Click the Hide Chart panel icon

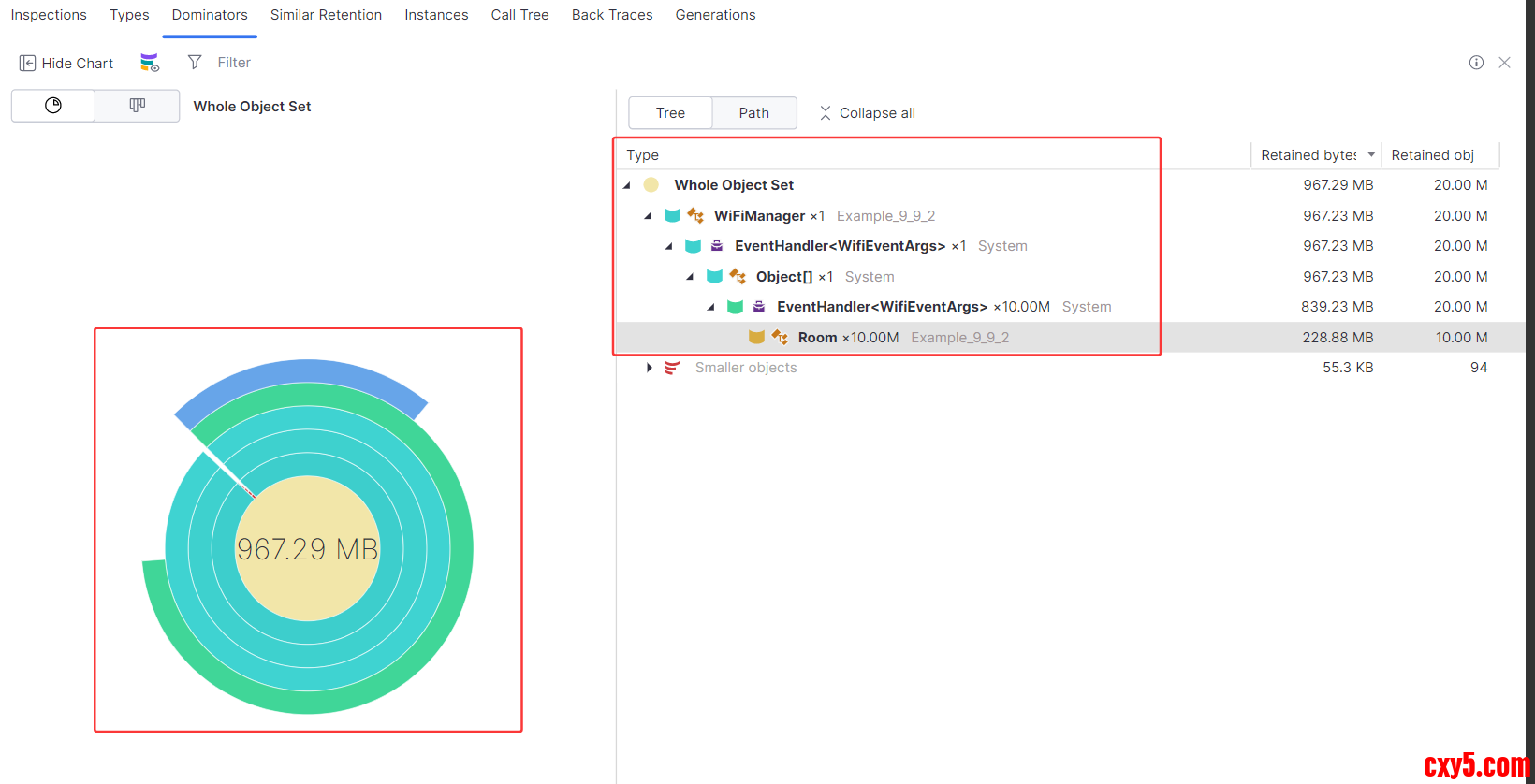(27, 63)
